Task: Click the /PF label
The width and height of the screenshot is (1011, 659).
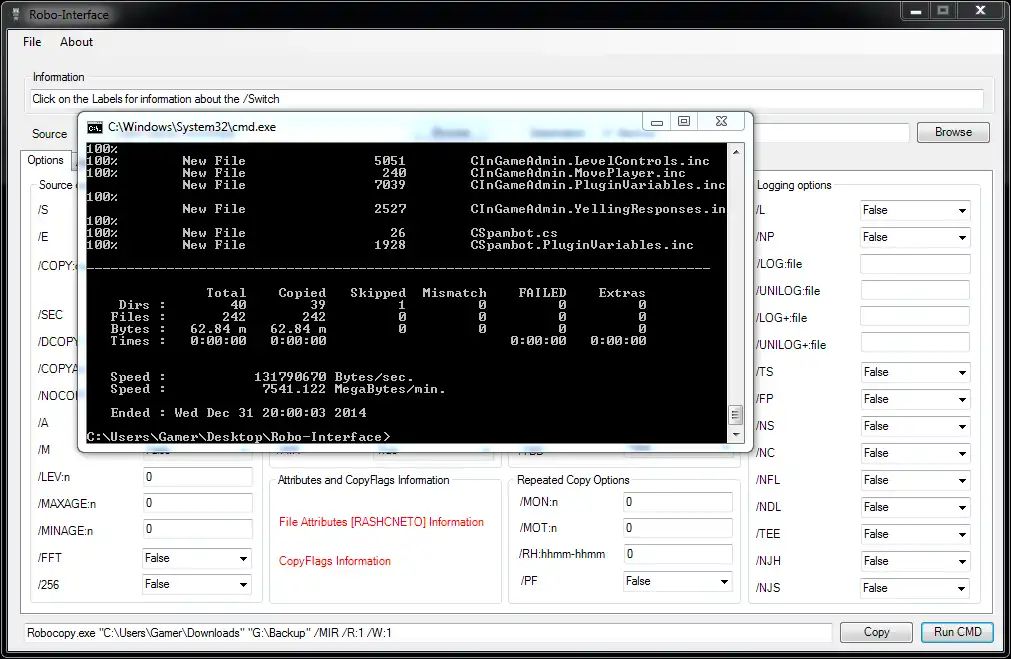Action: tap(529, 581)
